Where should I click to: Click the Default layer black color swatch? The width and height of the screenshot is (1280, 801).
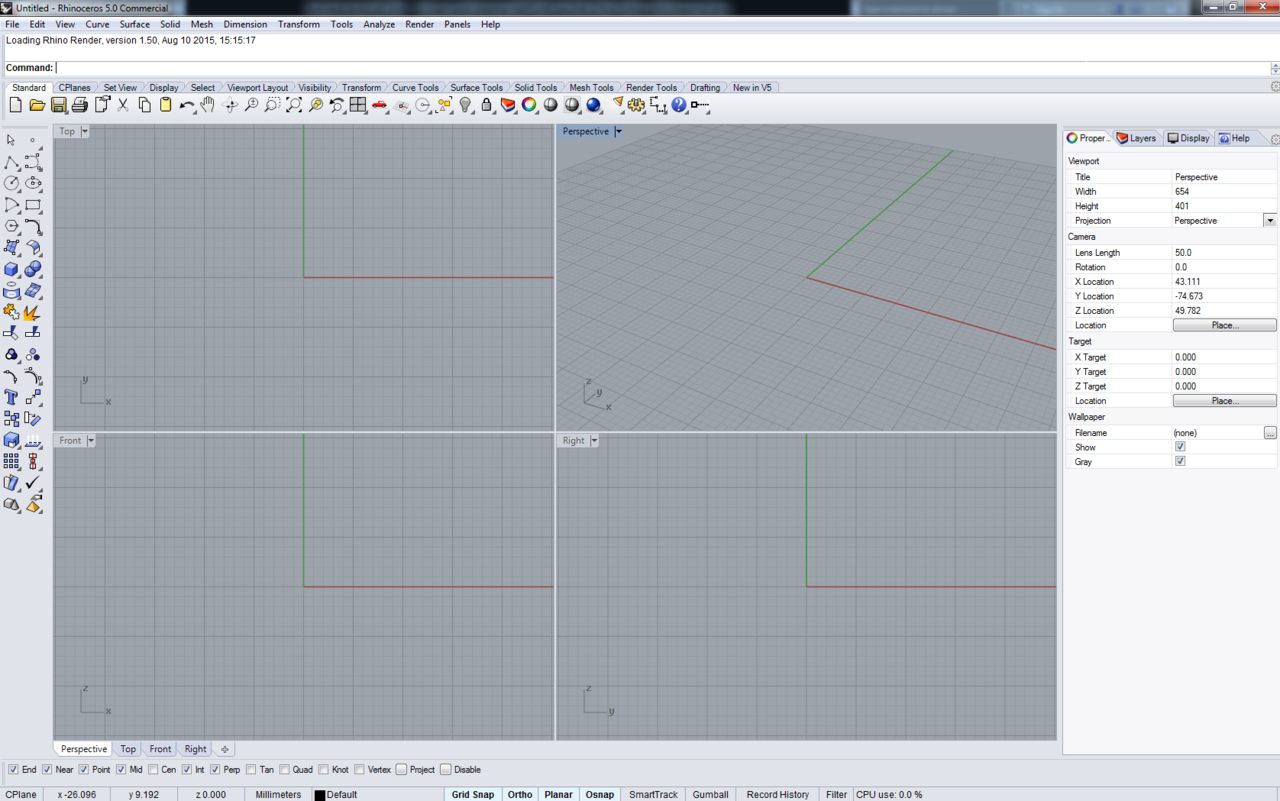click(320, 795)
